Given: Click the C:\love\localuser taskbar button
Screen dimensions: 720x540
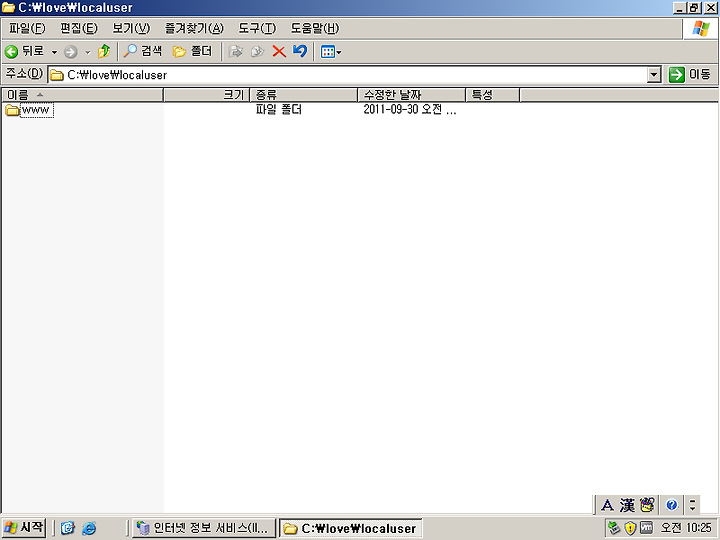Looking at the screenshot, I should click(351, 528).
